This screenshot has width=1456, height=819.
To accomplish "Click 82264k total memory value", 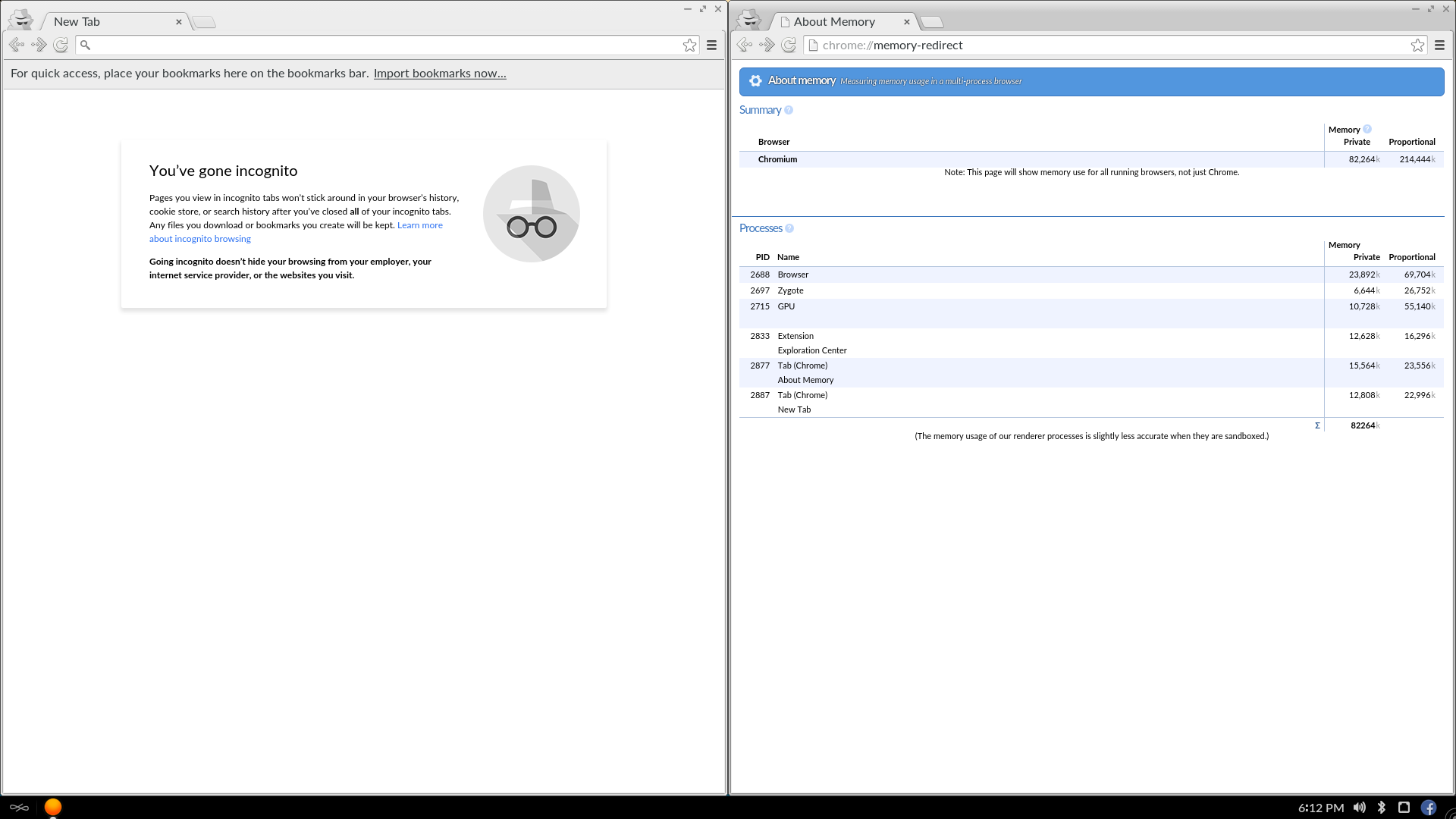I will [1365, 425].
